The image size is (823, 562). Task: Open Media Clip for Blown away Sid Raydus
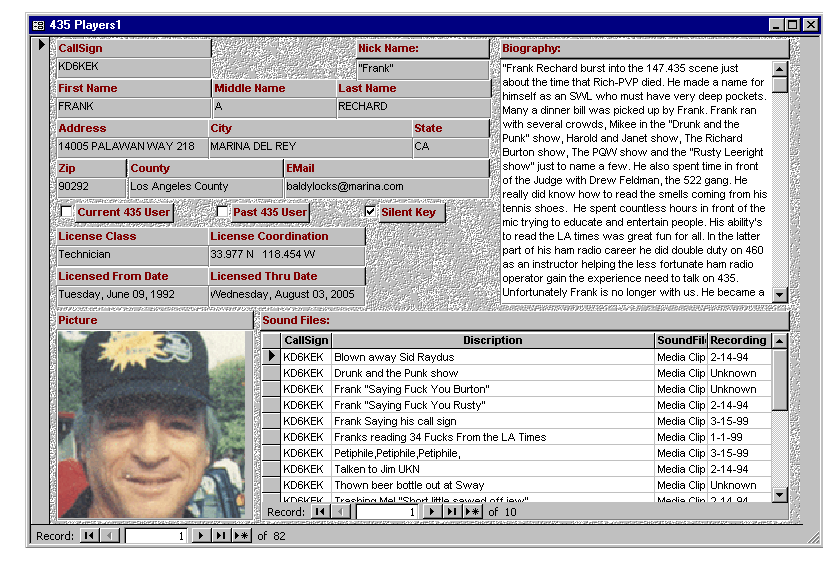click(x=681, y=357)
